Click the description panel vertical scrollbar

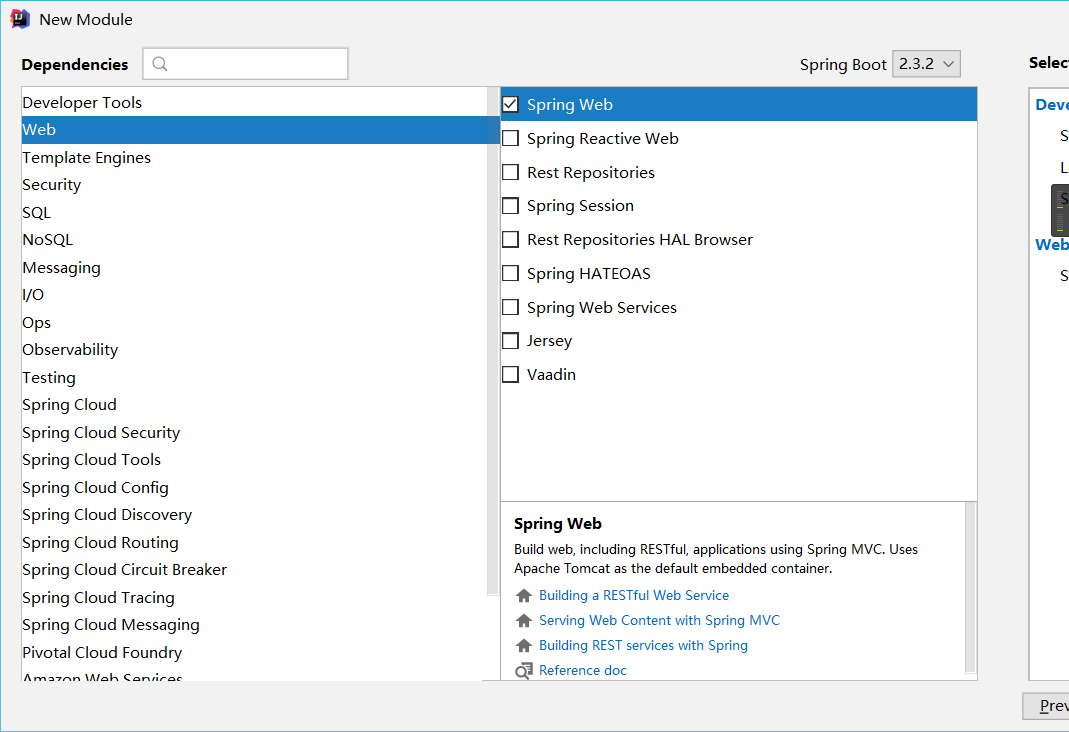coord(971,588)
